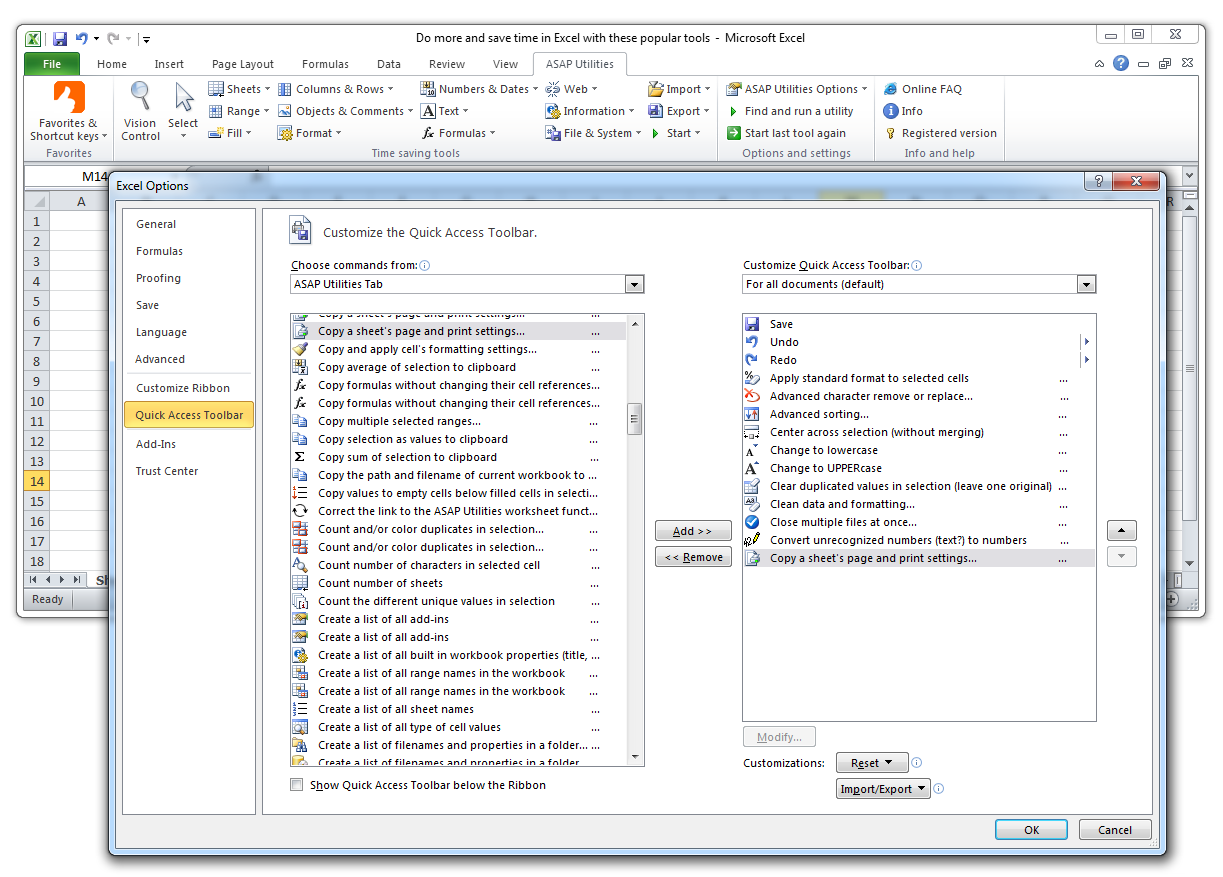
Task: Expand the Columns & Rows ribbon menu
Action: point(336,89)
